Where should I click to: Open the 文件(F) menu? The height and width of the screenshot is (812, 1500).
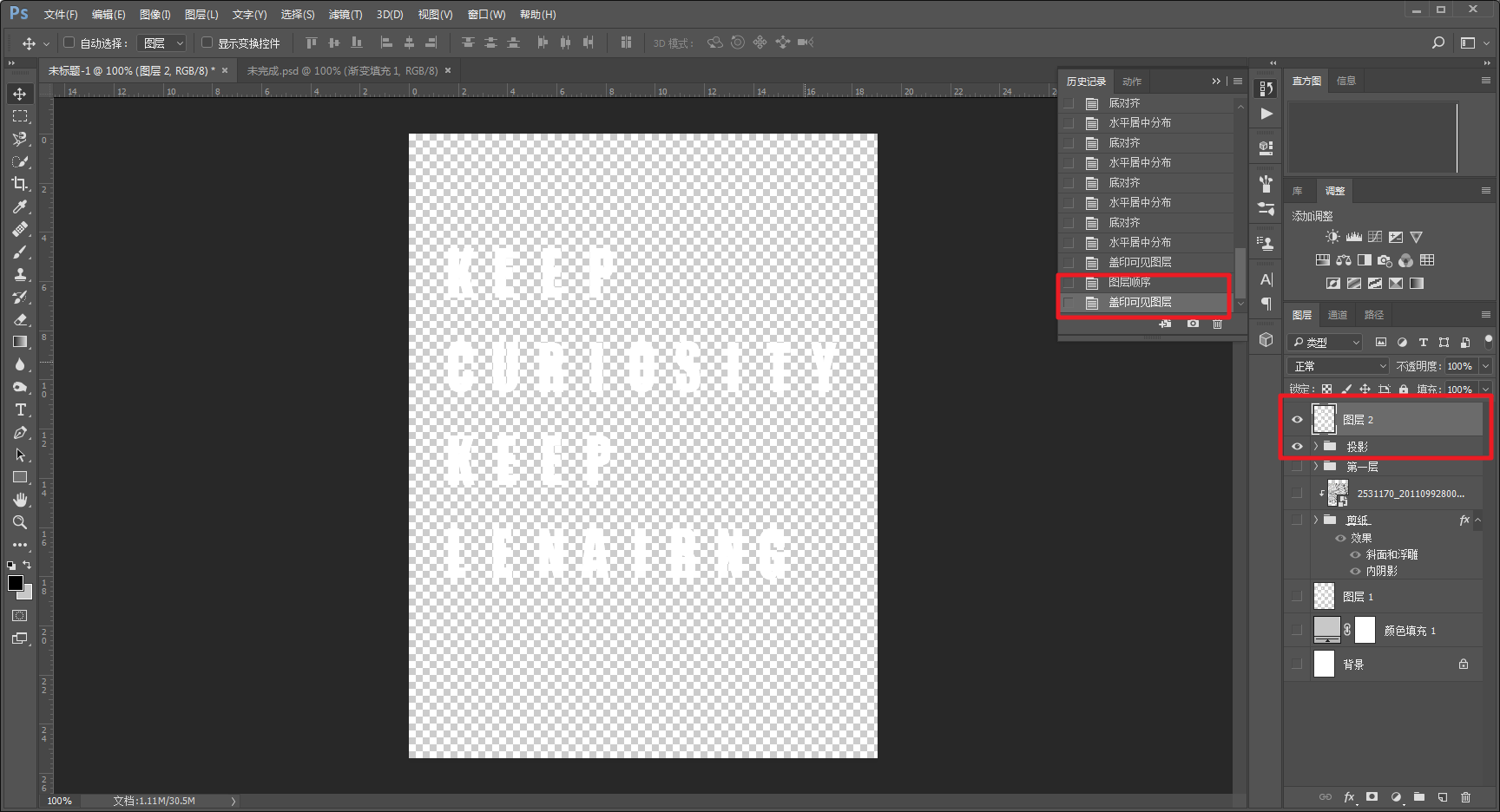coord(61,15)
